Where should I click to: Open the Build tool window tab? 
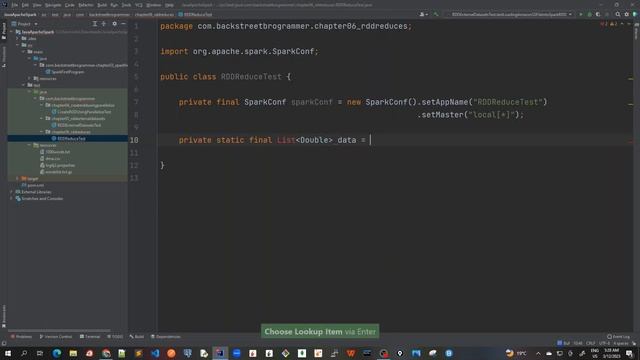click(137, 337)
